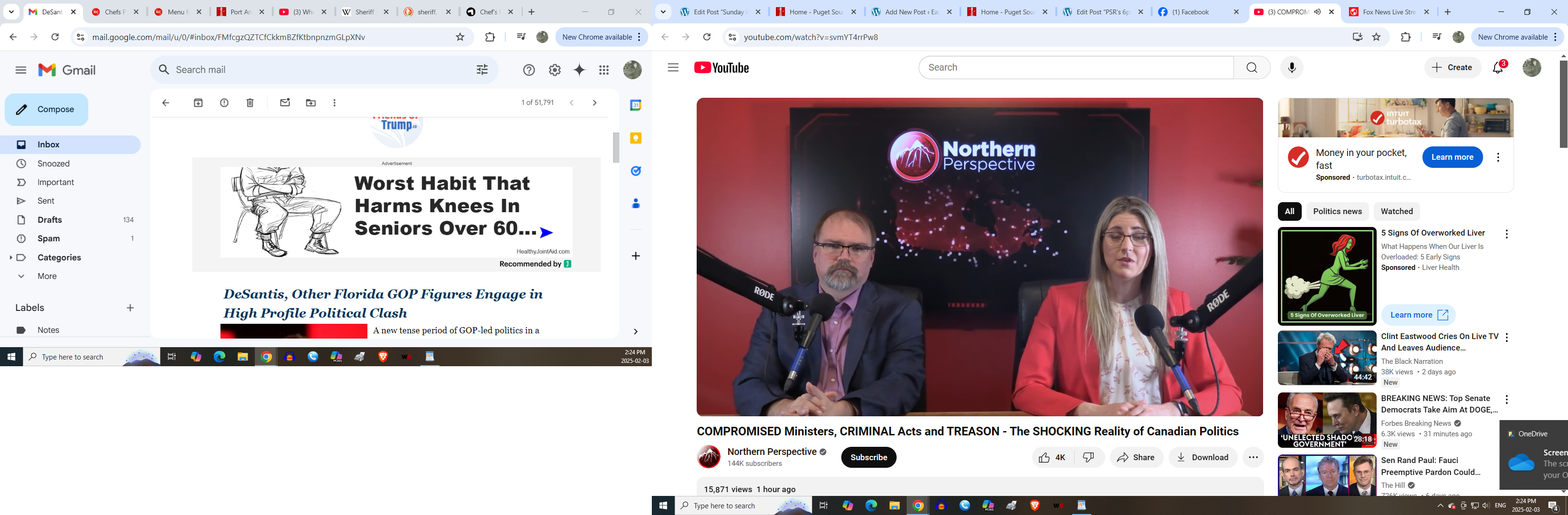
Task: Click Learn more on TurboTax ad
Action: pyautogui.click(x=1452, y=157)
